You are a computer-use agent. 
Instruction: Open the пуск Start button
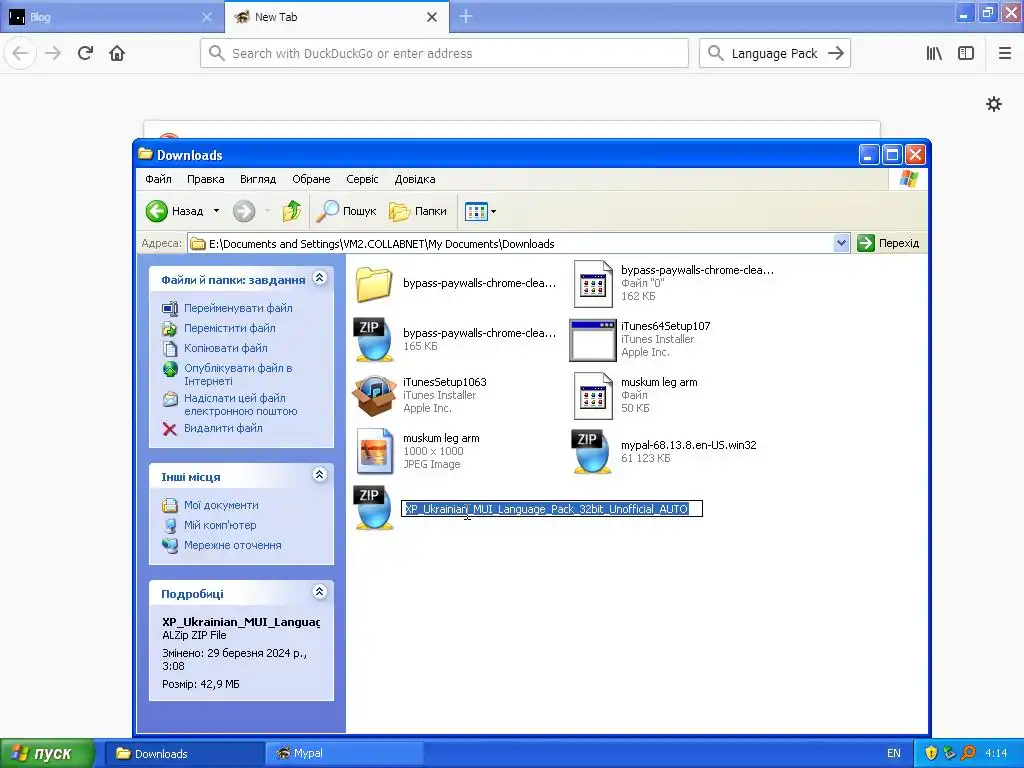[47, 754]
